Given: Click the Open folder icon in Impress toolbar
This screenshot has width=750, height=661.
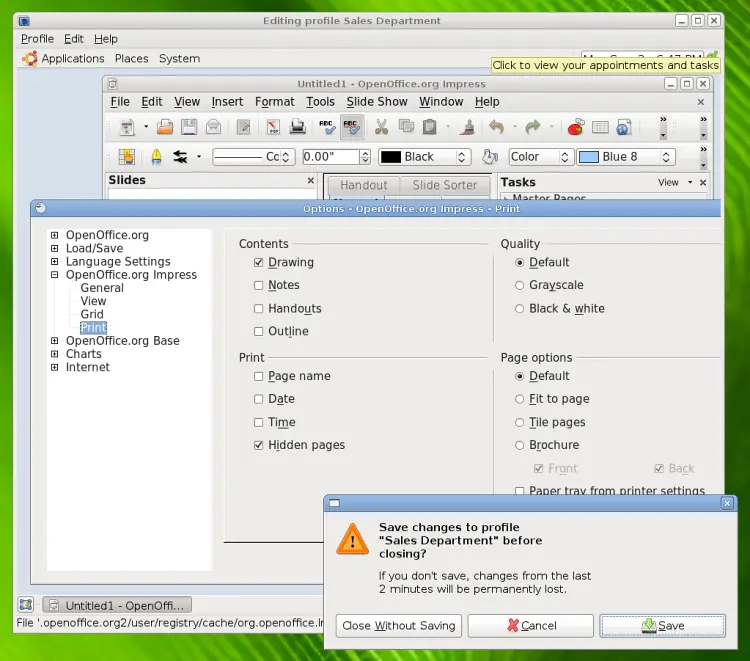Looking at the screenshot, I should pyautogui.click(x=165, y=127).
